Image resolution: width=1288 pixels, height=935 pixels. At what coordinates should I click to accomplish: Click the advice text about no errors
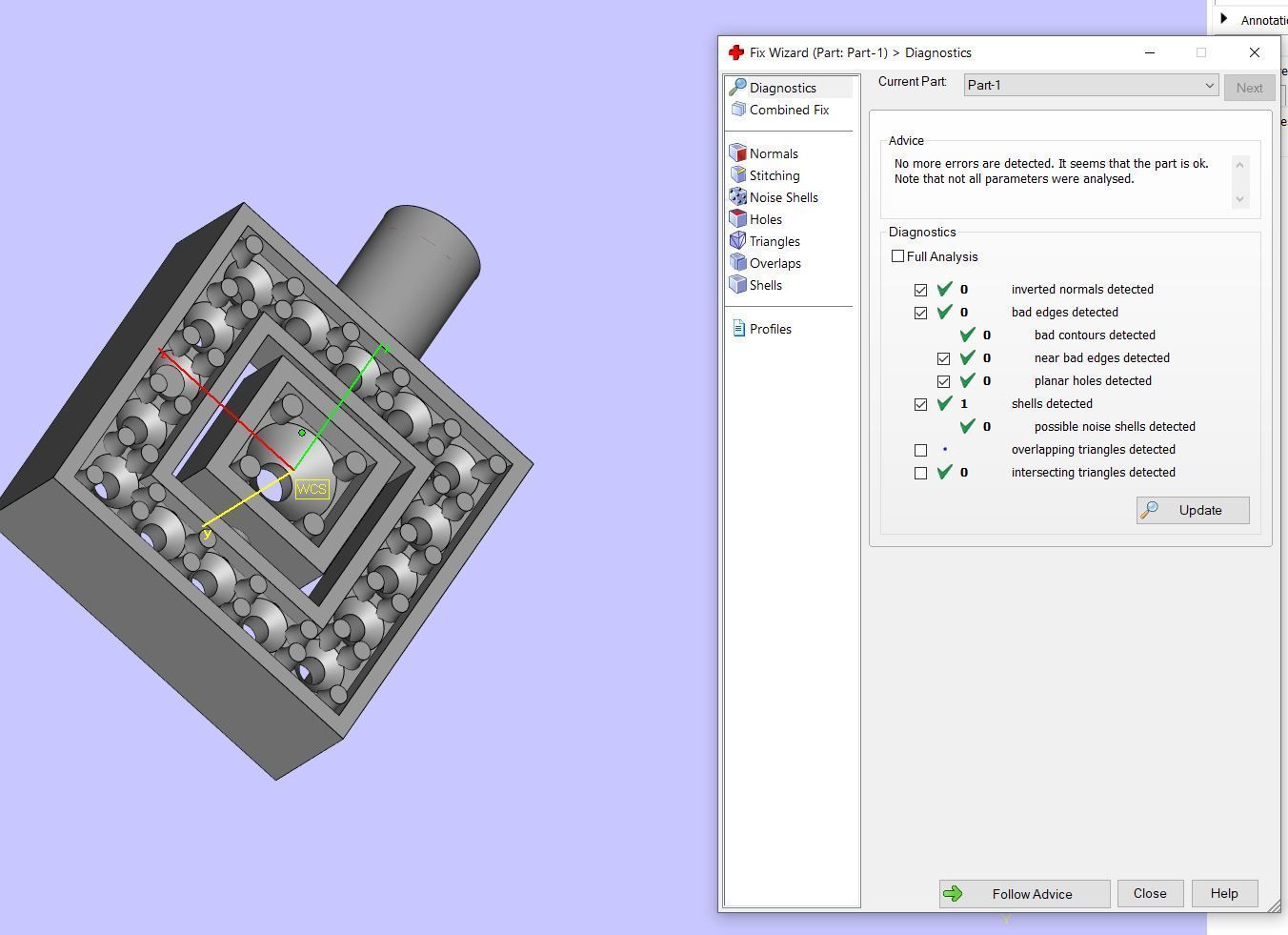pyautogui.click(x=1051, y=171)
